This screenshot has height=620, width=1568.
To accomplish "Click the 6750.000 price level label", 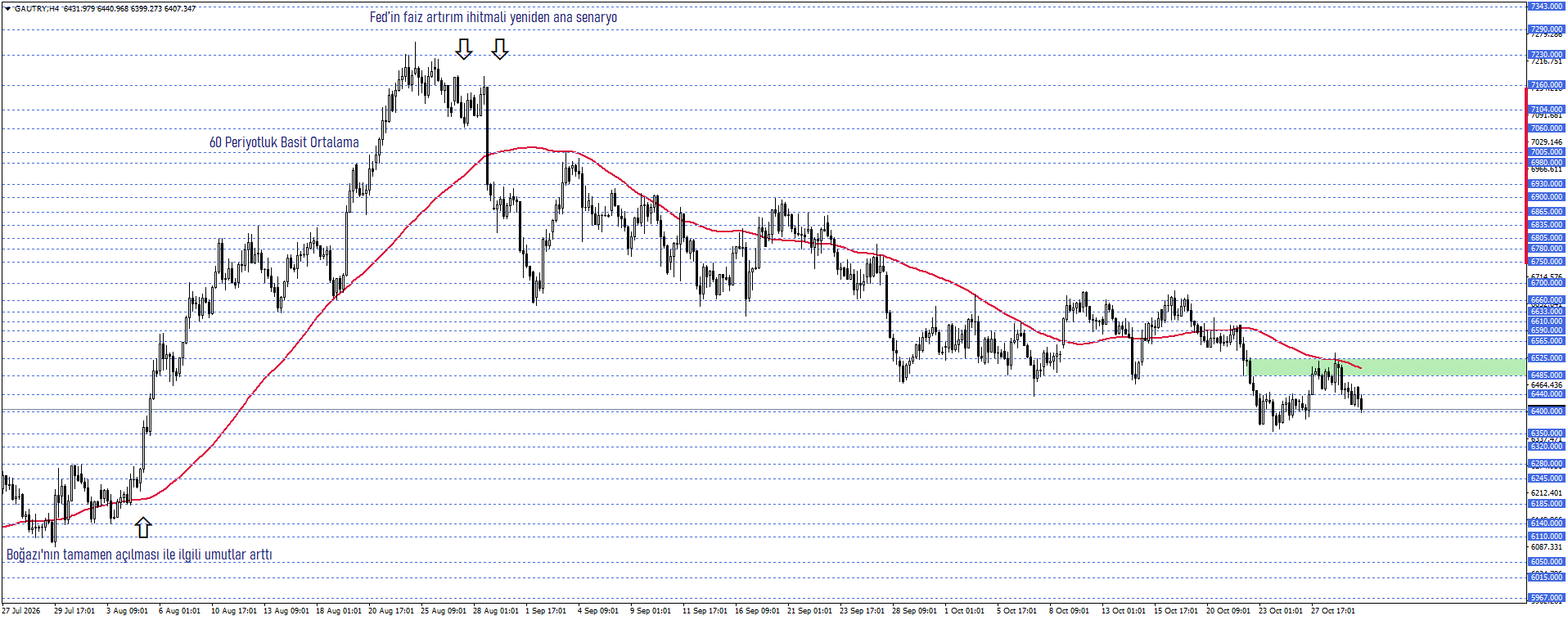I will point(1546,262).
